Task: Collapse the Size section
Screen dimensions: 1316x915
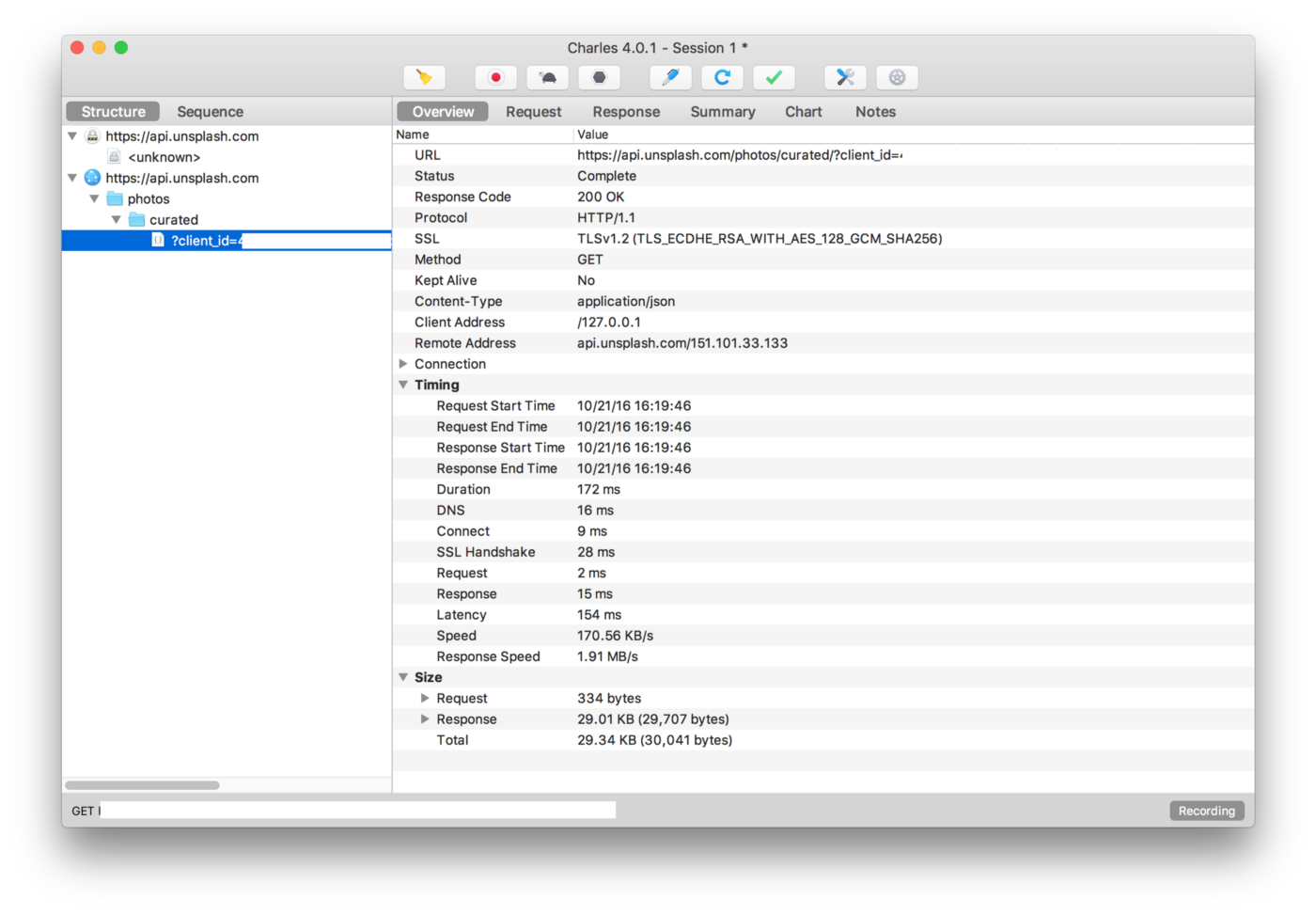Action: [403, 677]
